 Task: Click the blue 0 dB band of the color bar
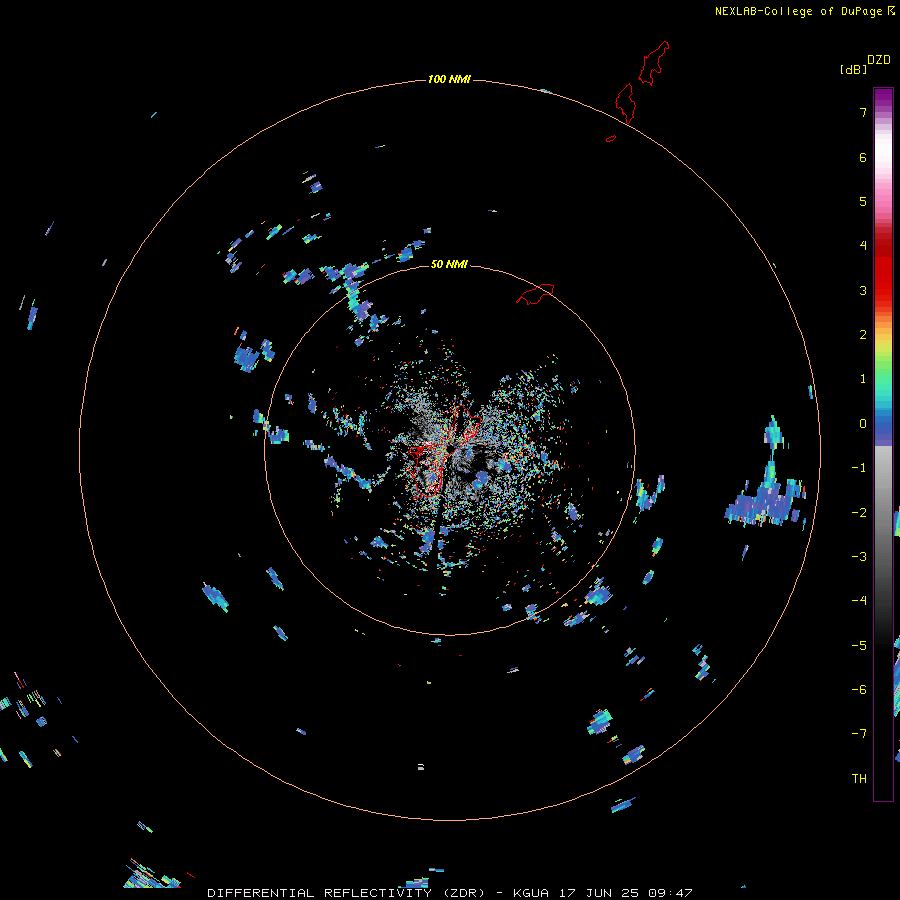pos(883,425)
